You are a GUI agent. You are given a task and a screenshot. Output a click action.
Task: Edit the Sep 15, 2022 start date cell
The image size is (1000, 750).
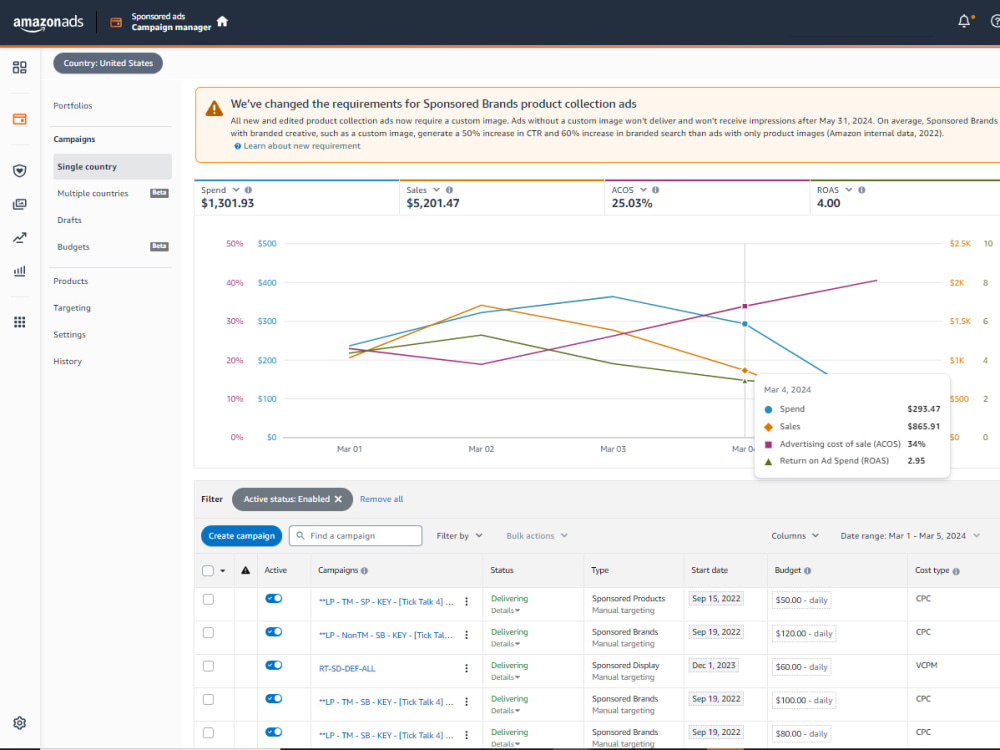coord(716,599)
